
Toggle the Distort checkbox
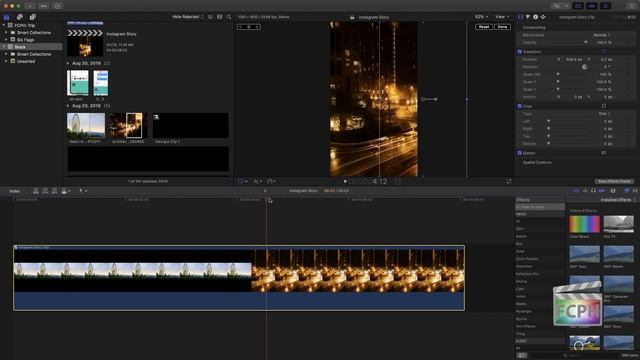click(520, 153)
